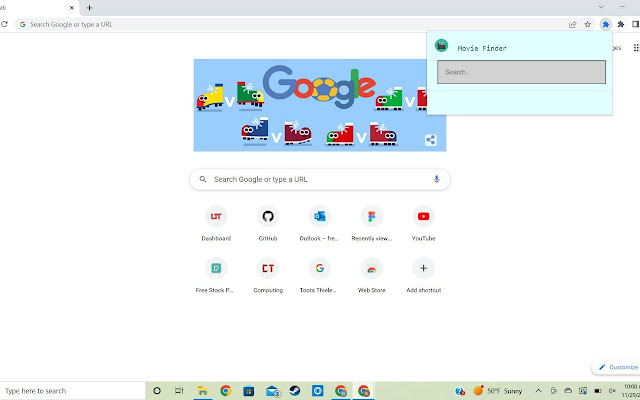Focus the Movie Finder Search field
Viewport: 640px width, 400px height.
coord(521,72)
